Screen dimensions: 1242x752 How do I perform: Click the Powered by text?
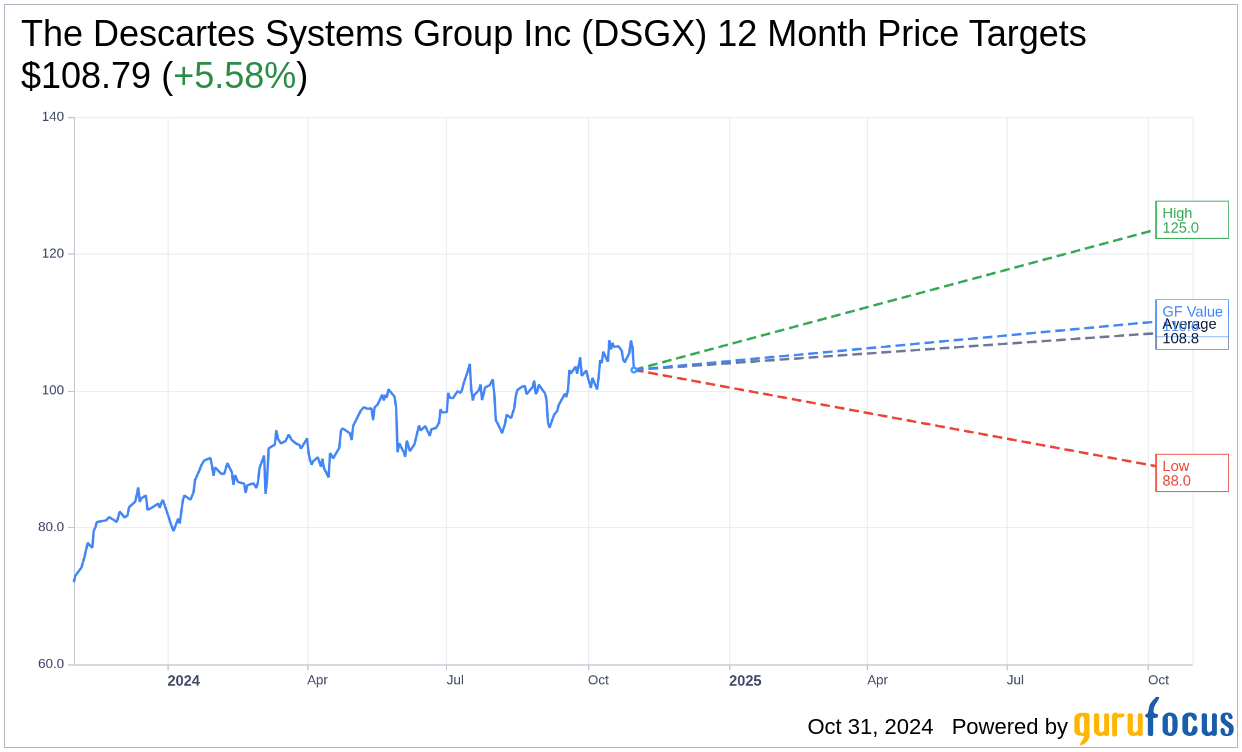click(1009, 726)
